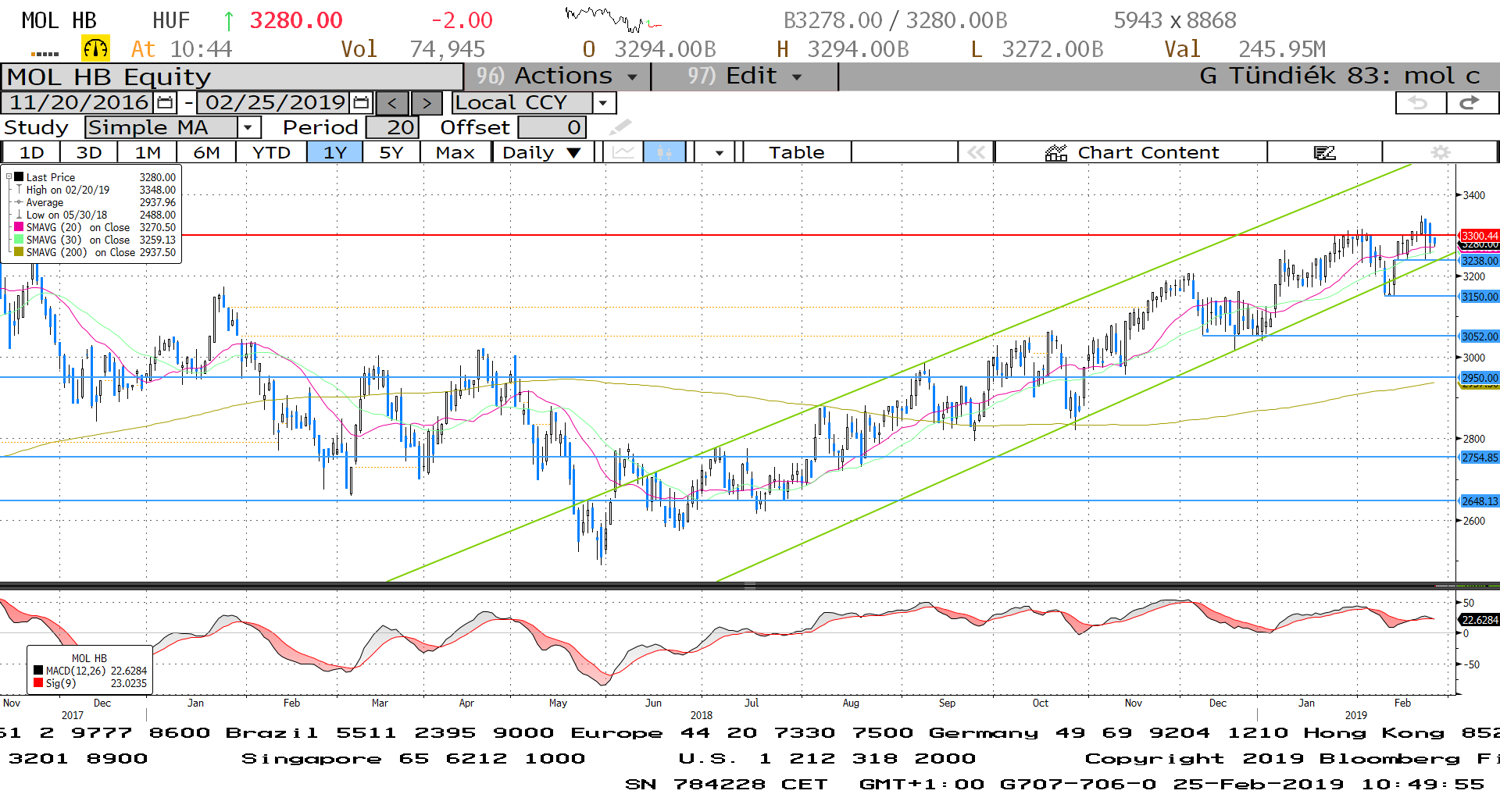
Task: Click the double-left collapse arrows
Action: point(976,152)
